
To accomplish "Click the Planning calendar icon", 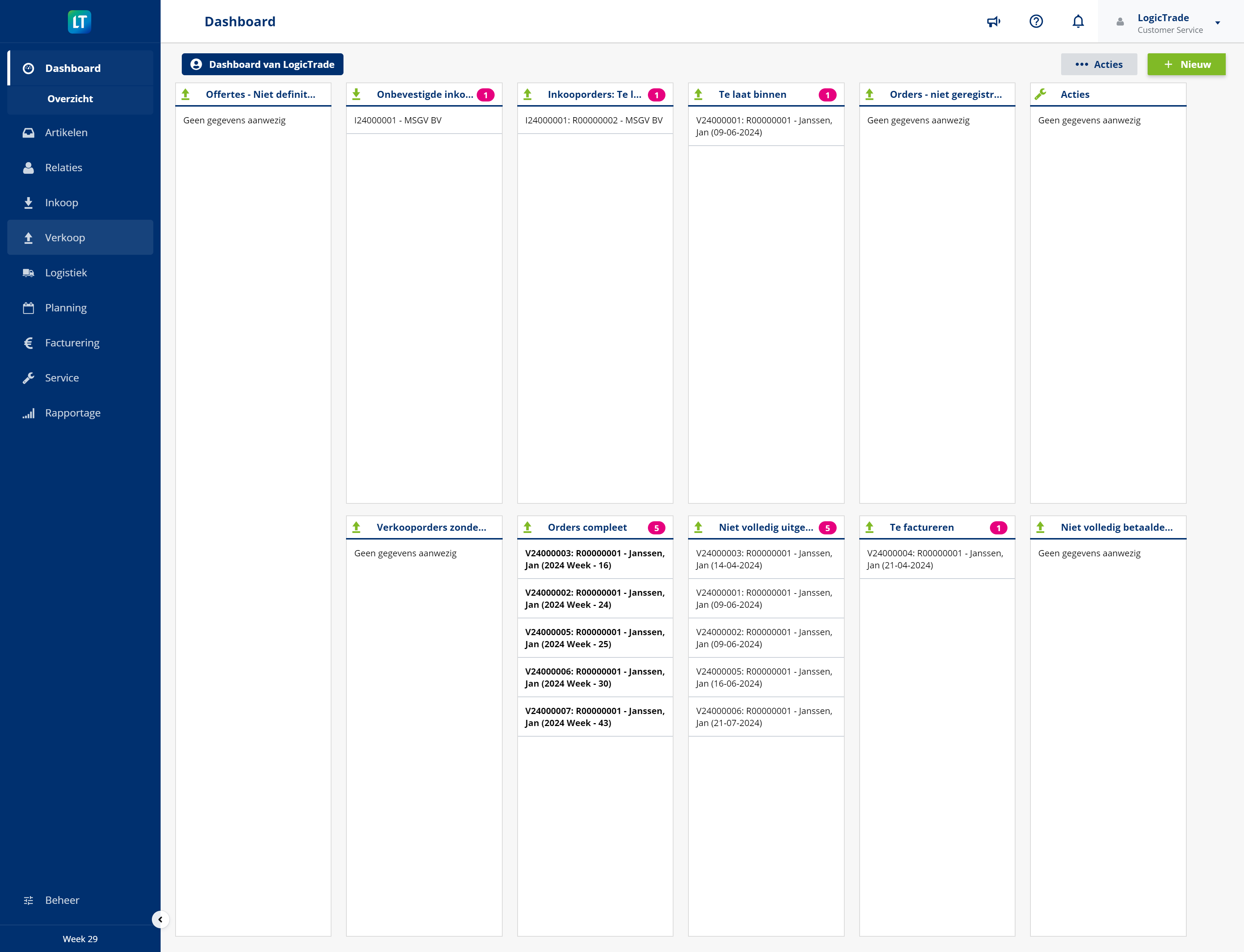I will (x=28, y=308).
